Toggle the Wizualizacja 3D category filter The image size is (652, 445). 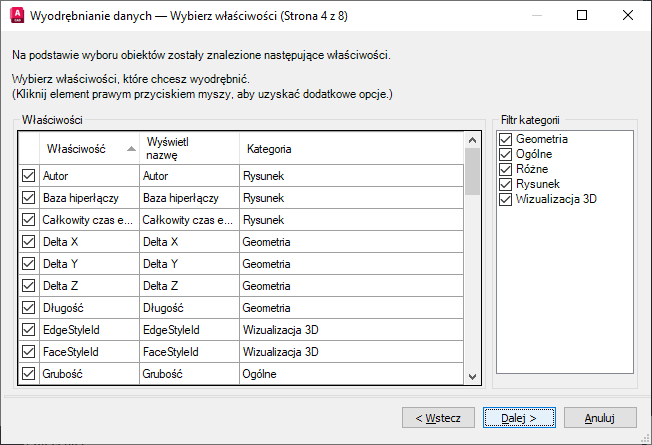506,199
